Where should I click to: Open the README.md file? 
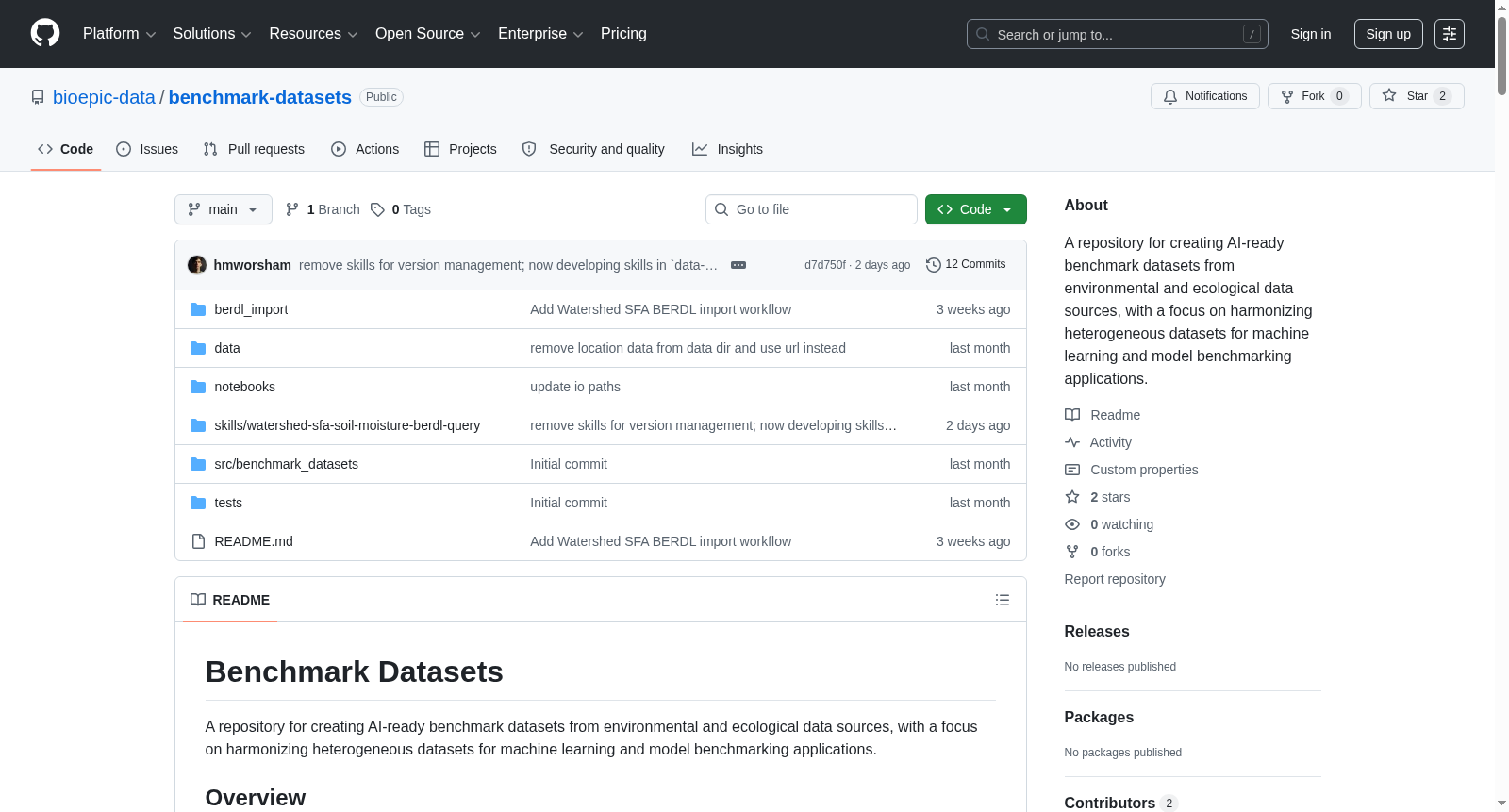coord(254,541)
